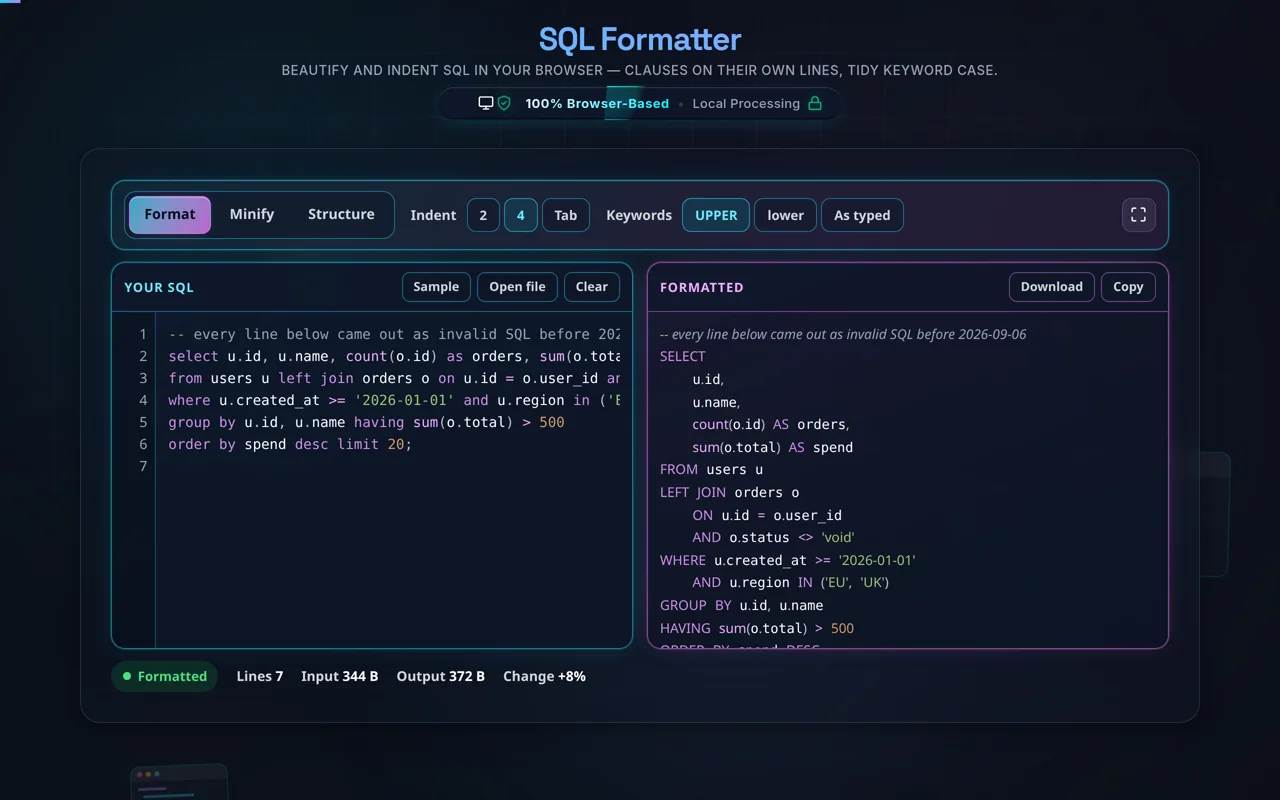Click line number 7 in the editor gutter
Viewport: 1280px width, 800px height.
click(x=143, y=466)
